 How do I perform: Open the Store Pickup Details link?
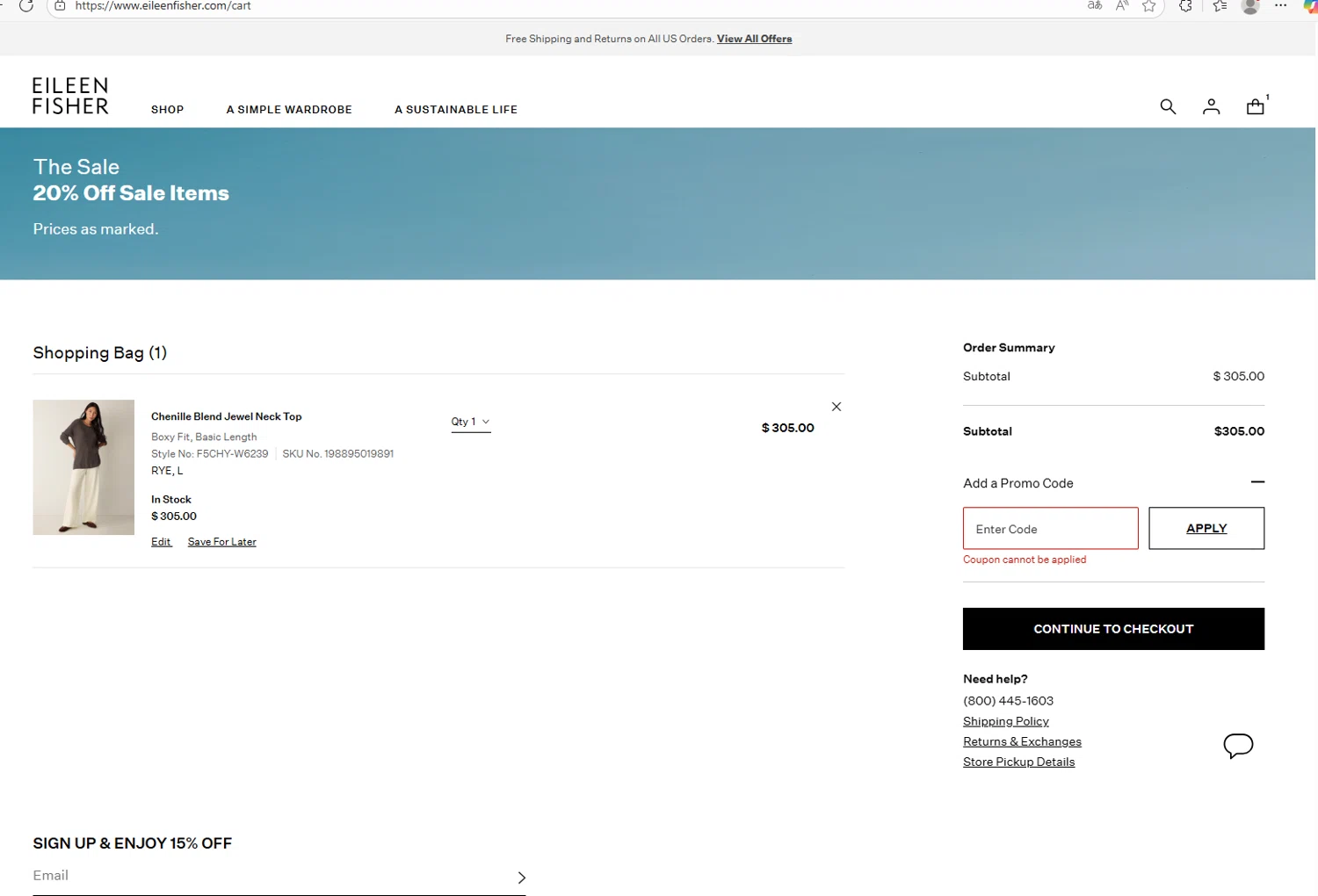[1018, 762]
